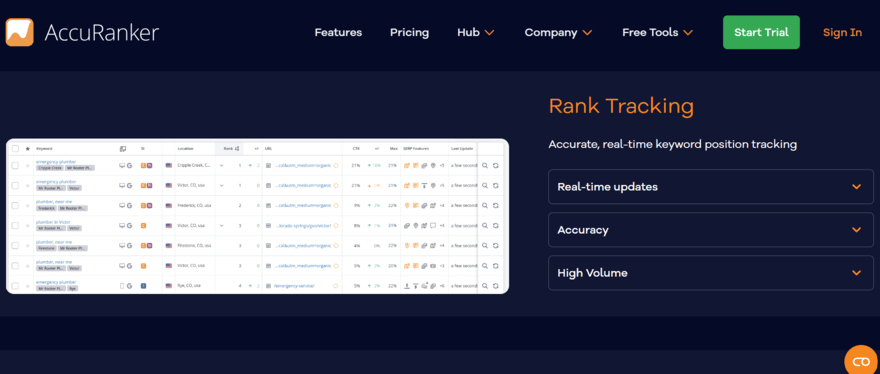Check the Cripple Creek emergency plumber row checkbox
Viewport: 880px width, 374px height.
pos(15,166)
